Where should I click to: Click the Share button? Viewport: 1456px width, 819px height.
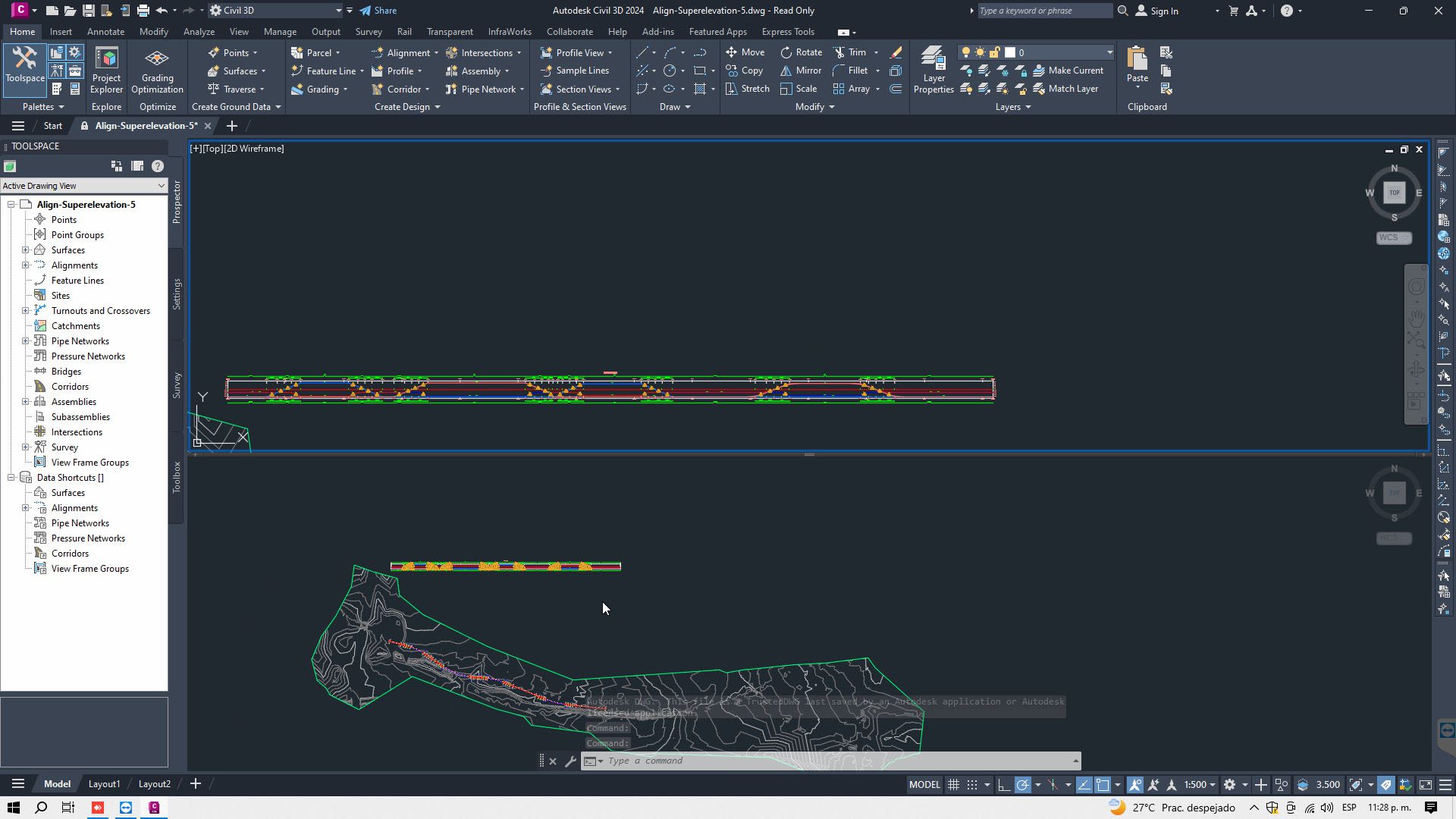pos(378,11)
